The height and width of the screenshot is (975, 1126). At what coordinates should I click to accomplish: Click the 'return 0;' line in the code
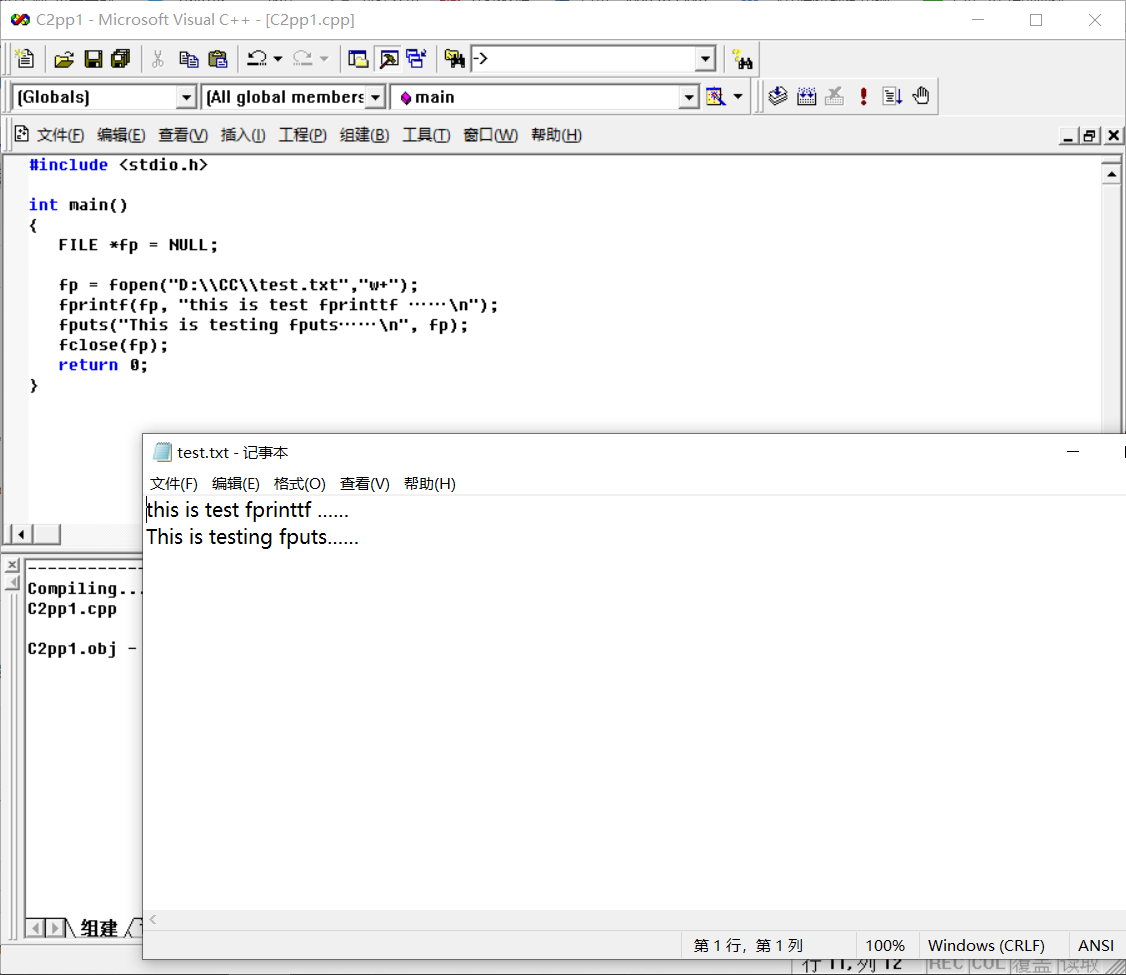pos(103,365)
